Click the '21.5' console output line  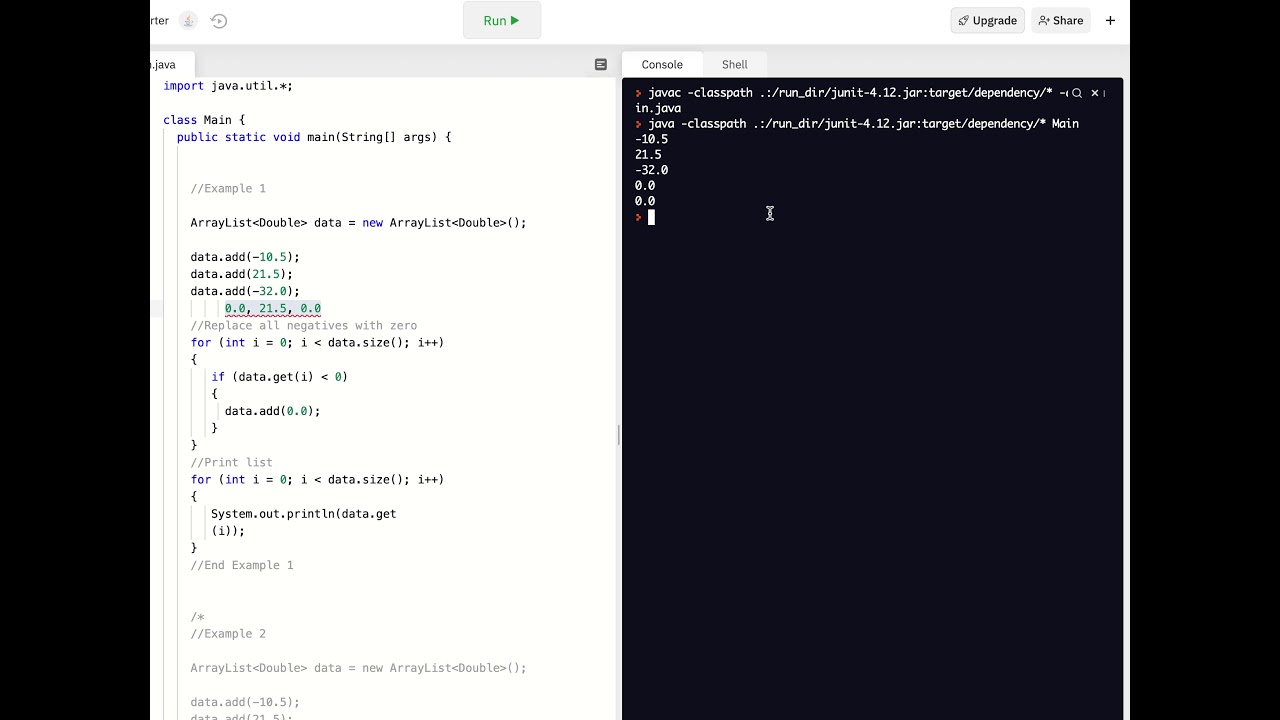(648, 155)
